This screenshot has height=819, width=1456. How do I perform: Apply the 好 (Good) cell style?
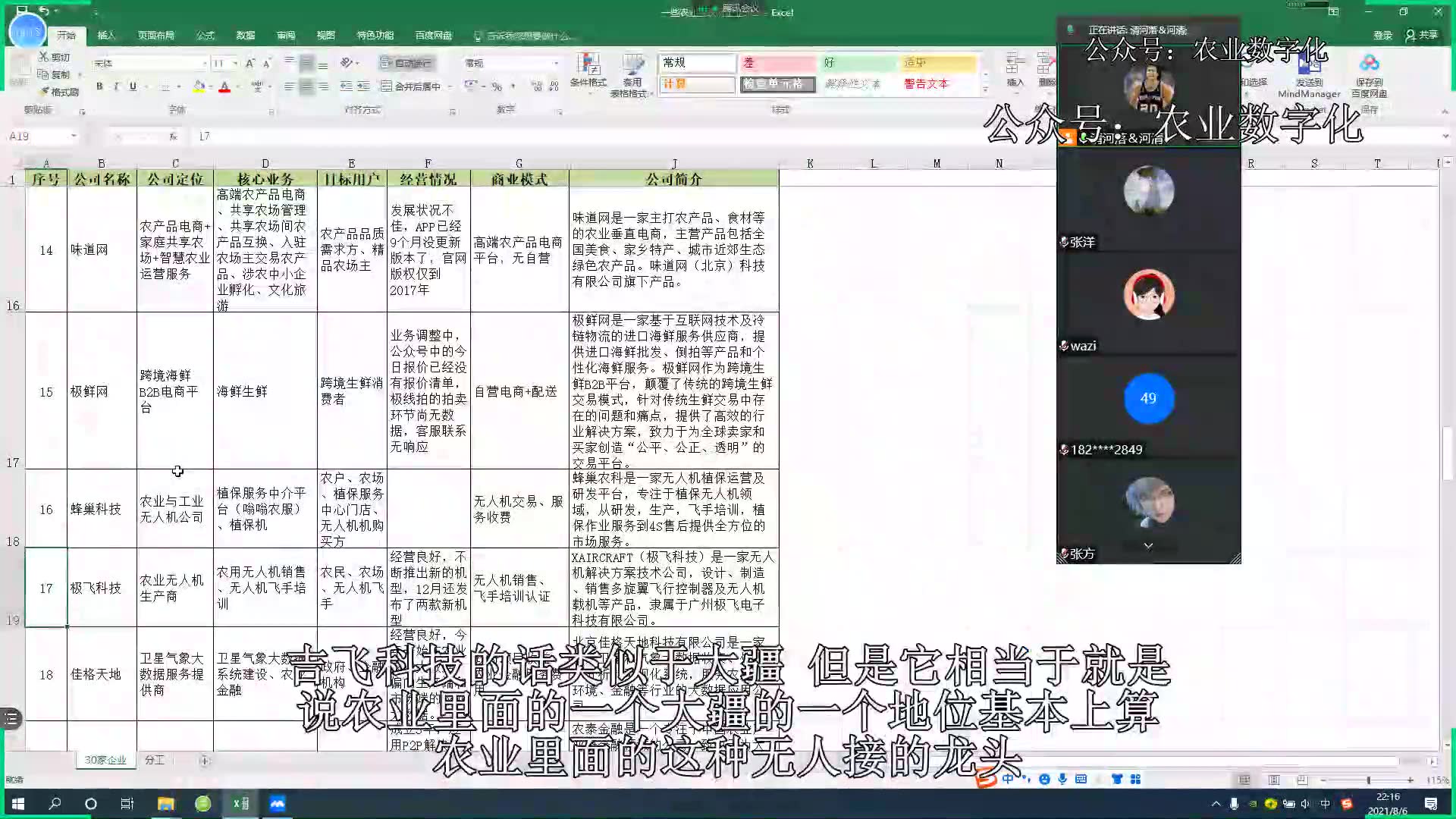pos(857,63)
